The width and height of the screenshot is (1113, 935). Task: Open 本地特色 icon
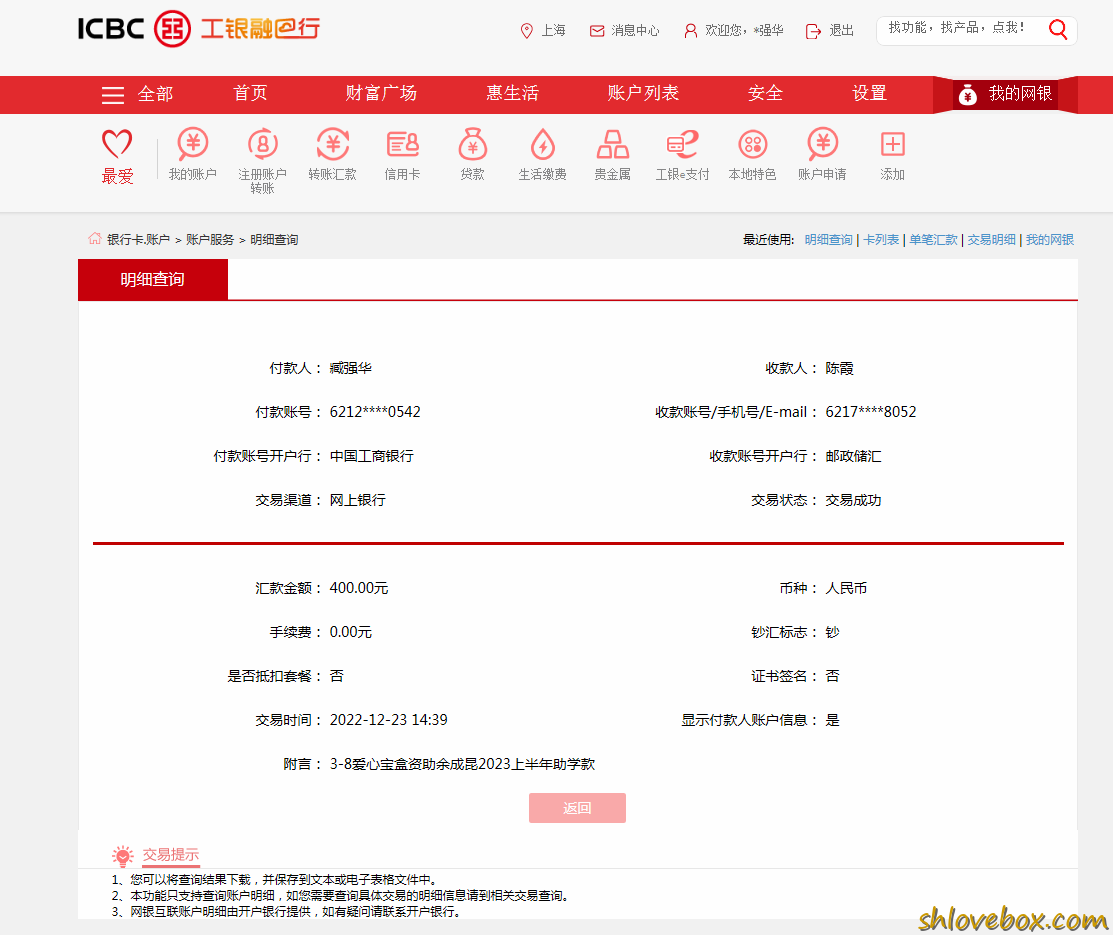click(752, 144)
